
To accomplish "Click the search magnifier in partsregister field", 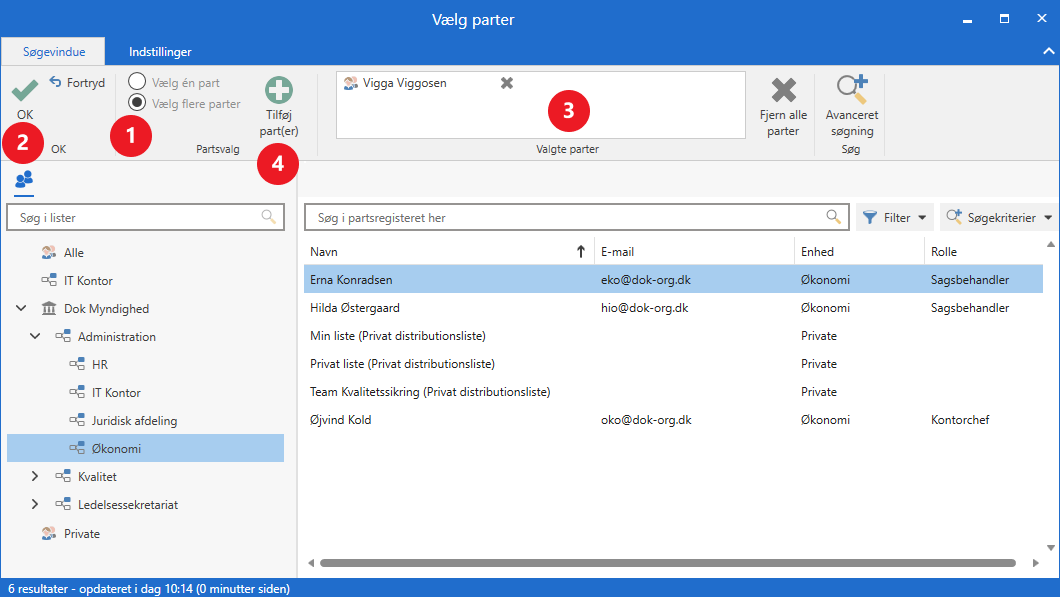I will pos(833,217).
